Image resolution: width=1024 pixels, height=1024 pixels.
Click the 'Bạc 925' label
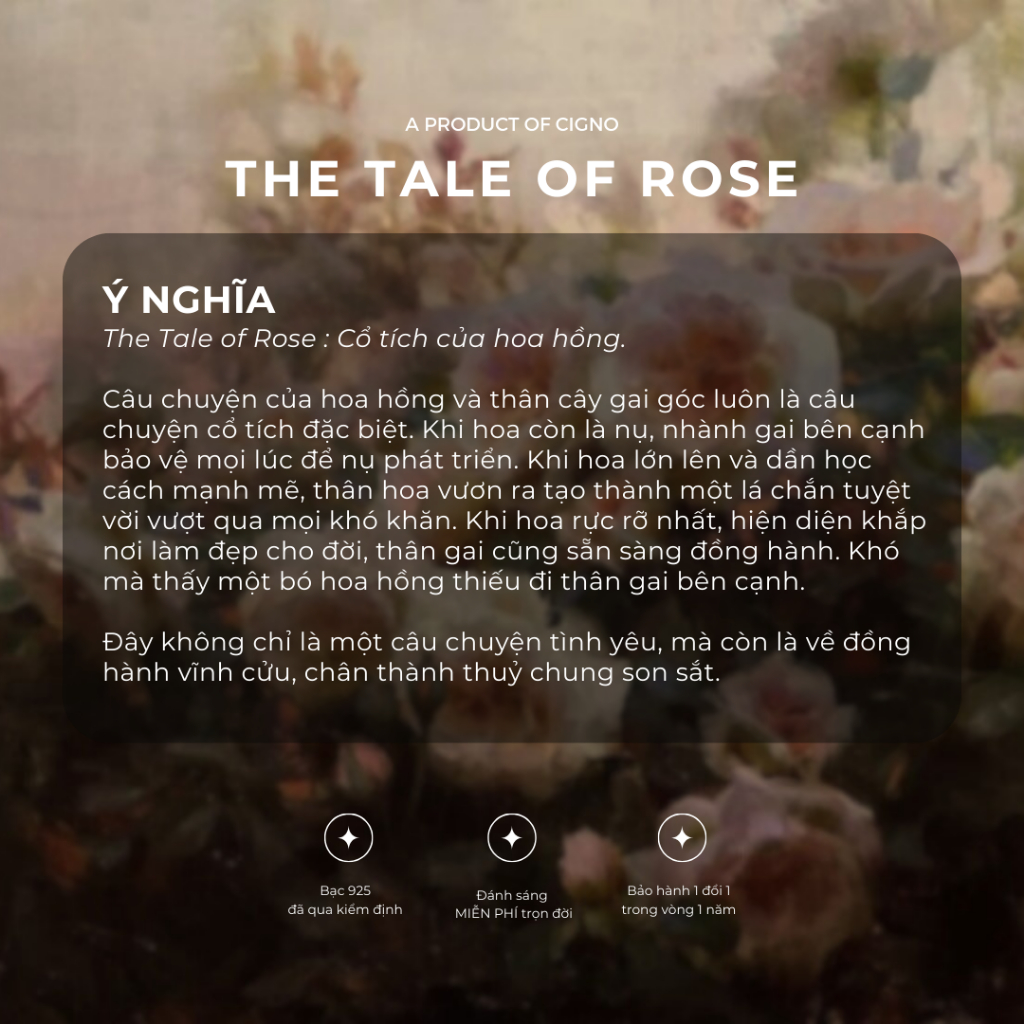pyautogui.click(x=346, y=890)
